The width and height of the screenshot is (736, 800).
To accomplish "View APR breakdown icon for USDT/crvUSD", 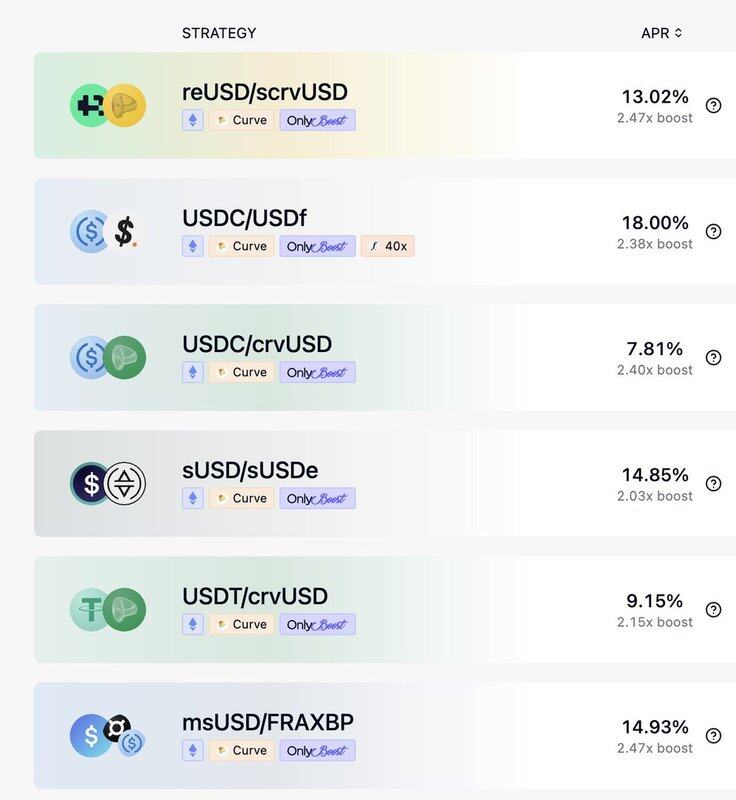I will pos(713,610).
